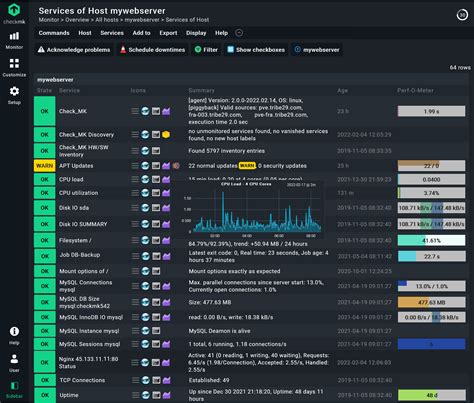The width and height of the screenshot is (474, 403).
Task: Open the User menu icon
Action: coord(14,363)
